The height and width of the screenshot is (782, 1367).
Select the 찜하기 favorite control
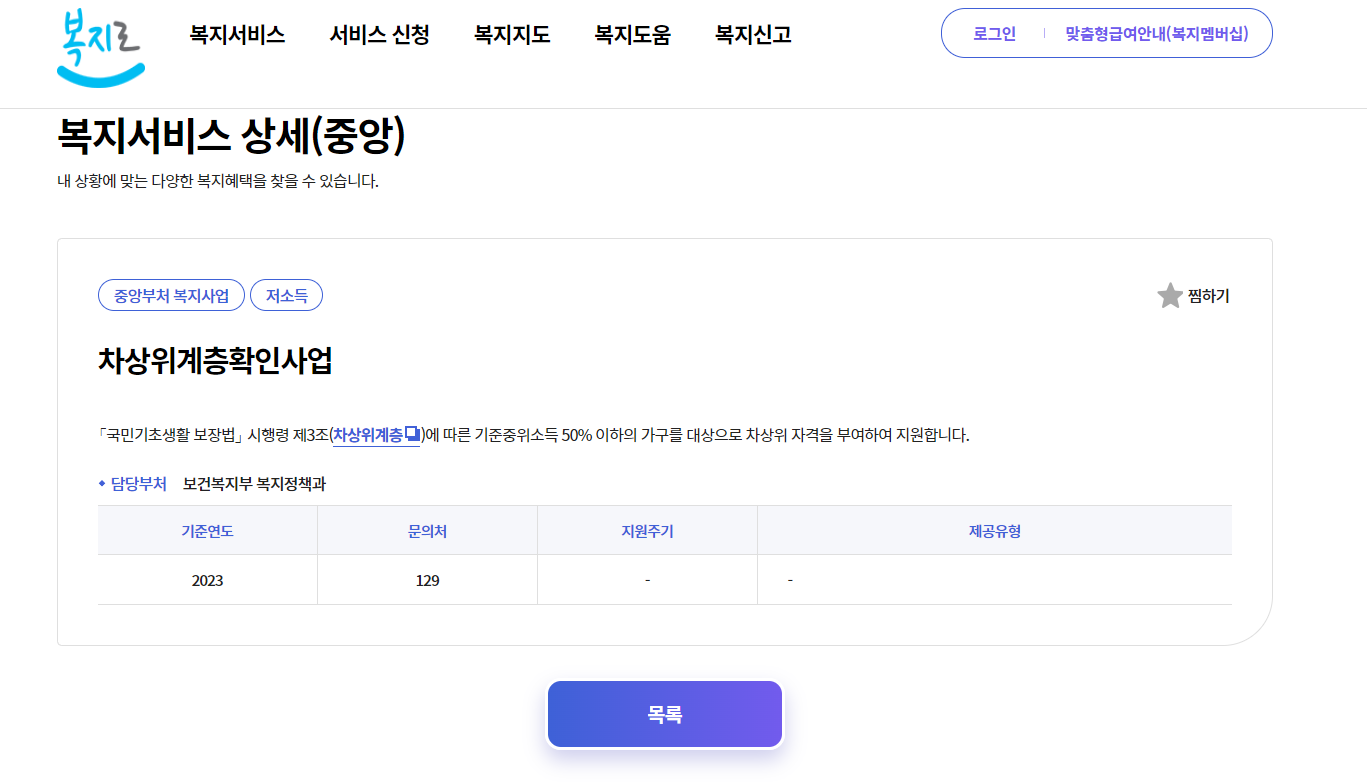coord(1208,294)
